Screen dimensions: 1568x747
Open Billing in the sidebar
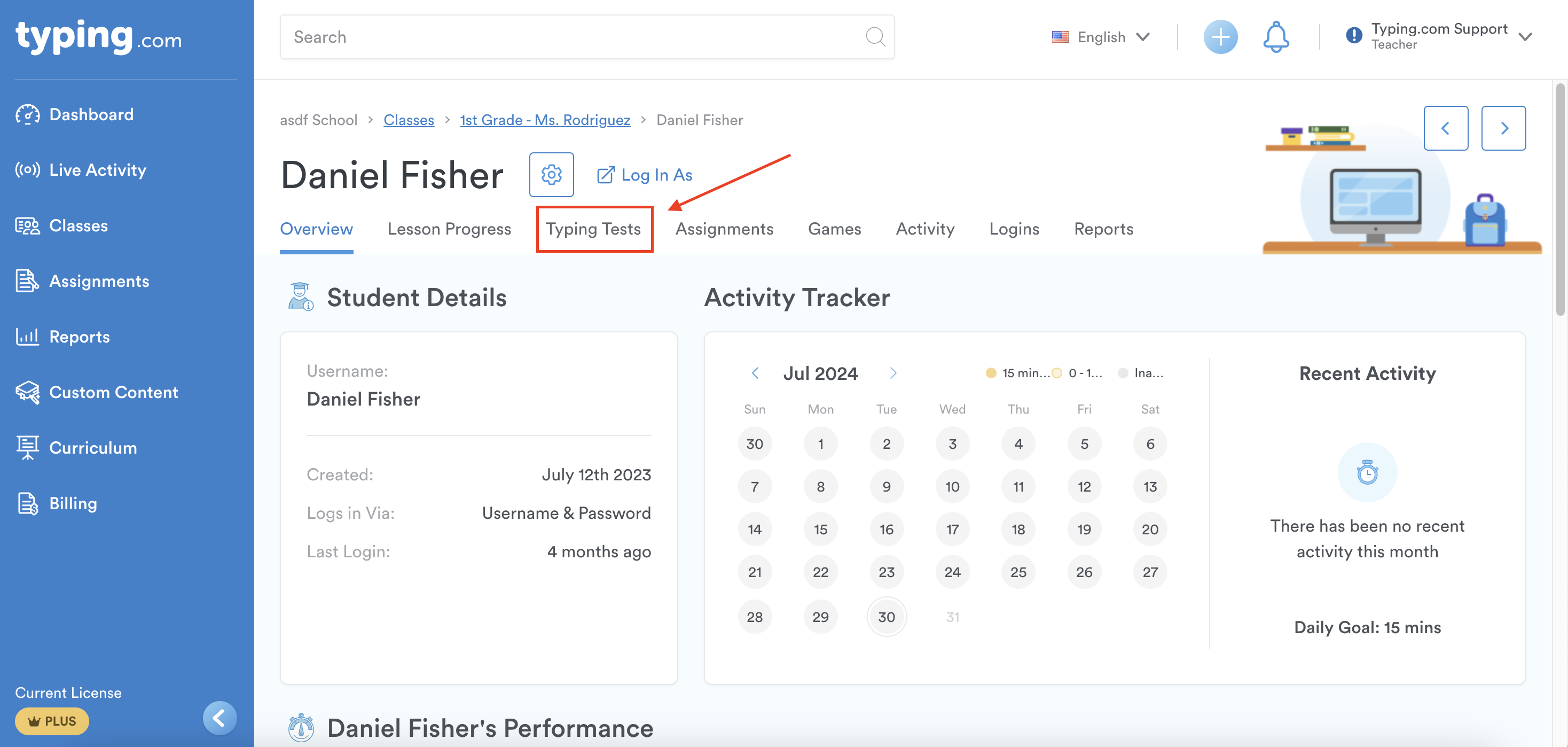click(73, 503)
